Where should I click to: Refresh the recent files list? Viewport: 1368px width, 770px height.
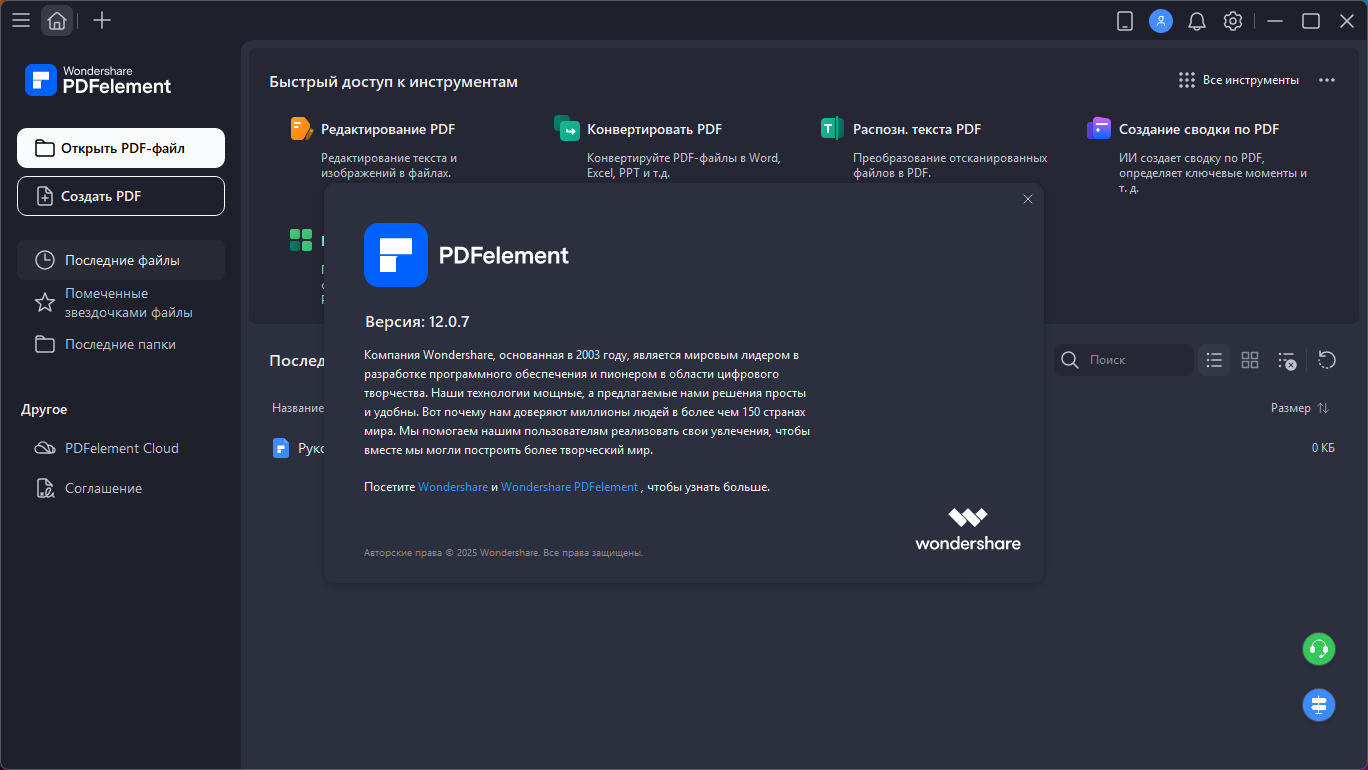pyautogui.click(x=1327, y=360)
